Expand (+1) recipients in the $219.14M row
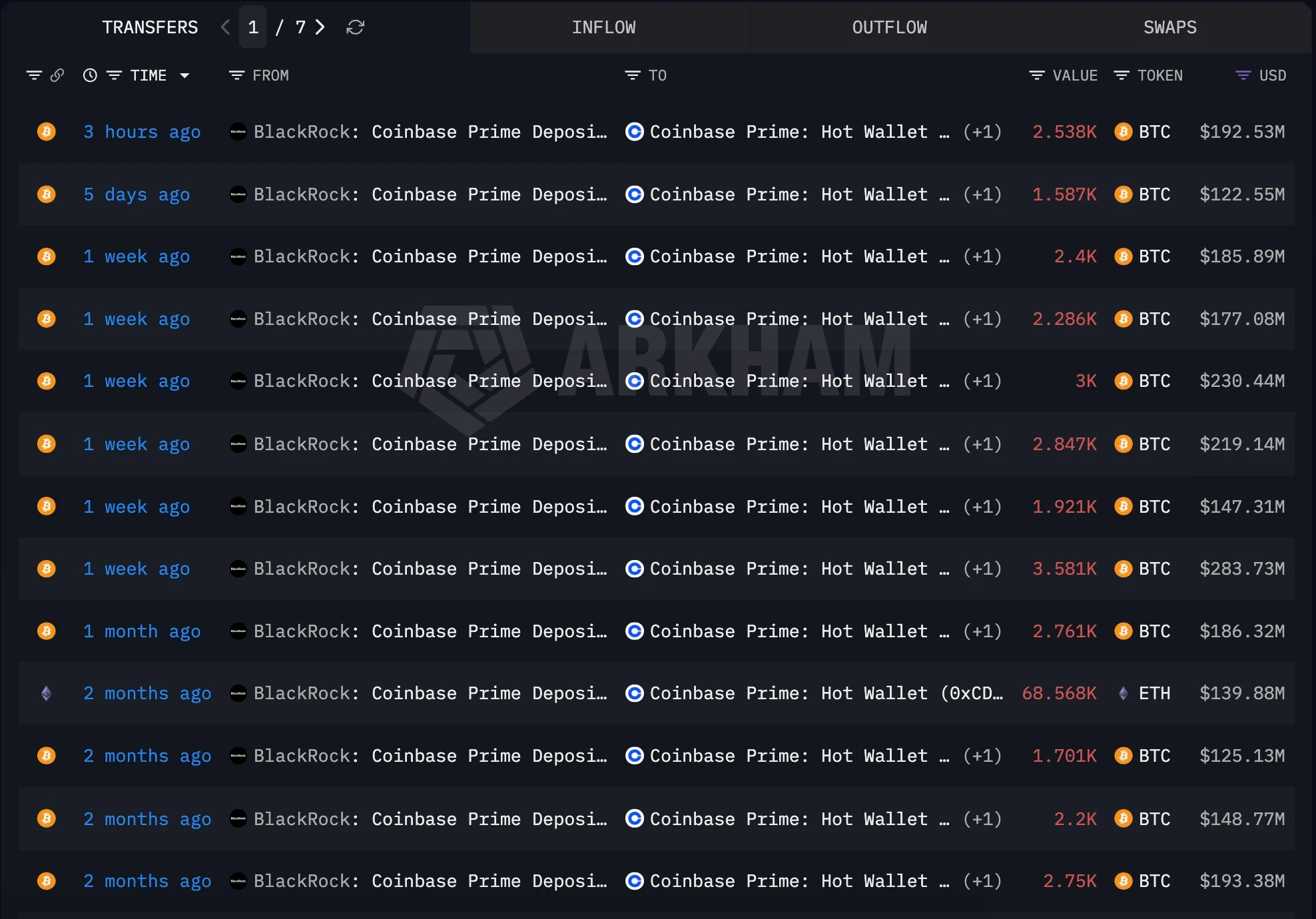 (982, 444)
